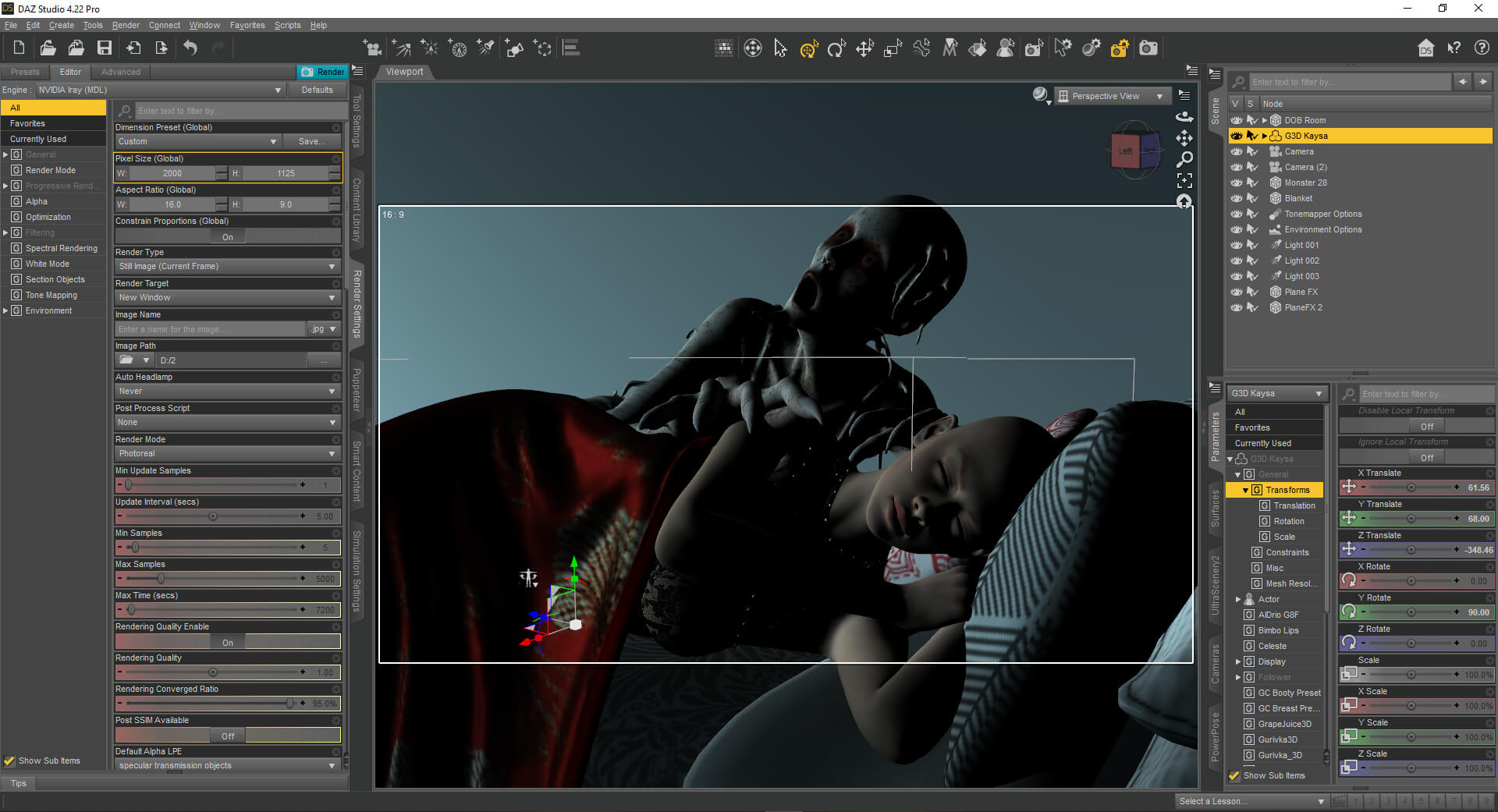Click the view cube in the viewport
This screenshot has height=812, width=1498.
[1134, 149]
